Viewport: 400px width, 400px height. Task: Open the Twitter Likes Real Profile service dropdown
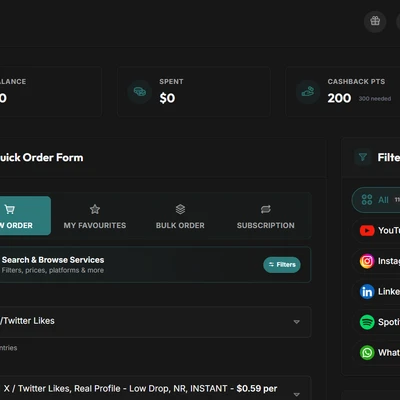155,389
